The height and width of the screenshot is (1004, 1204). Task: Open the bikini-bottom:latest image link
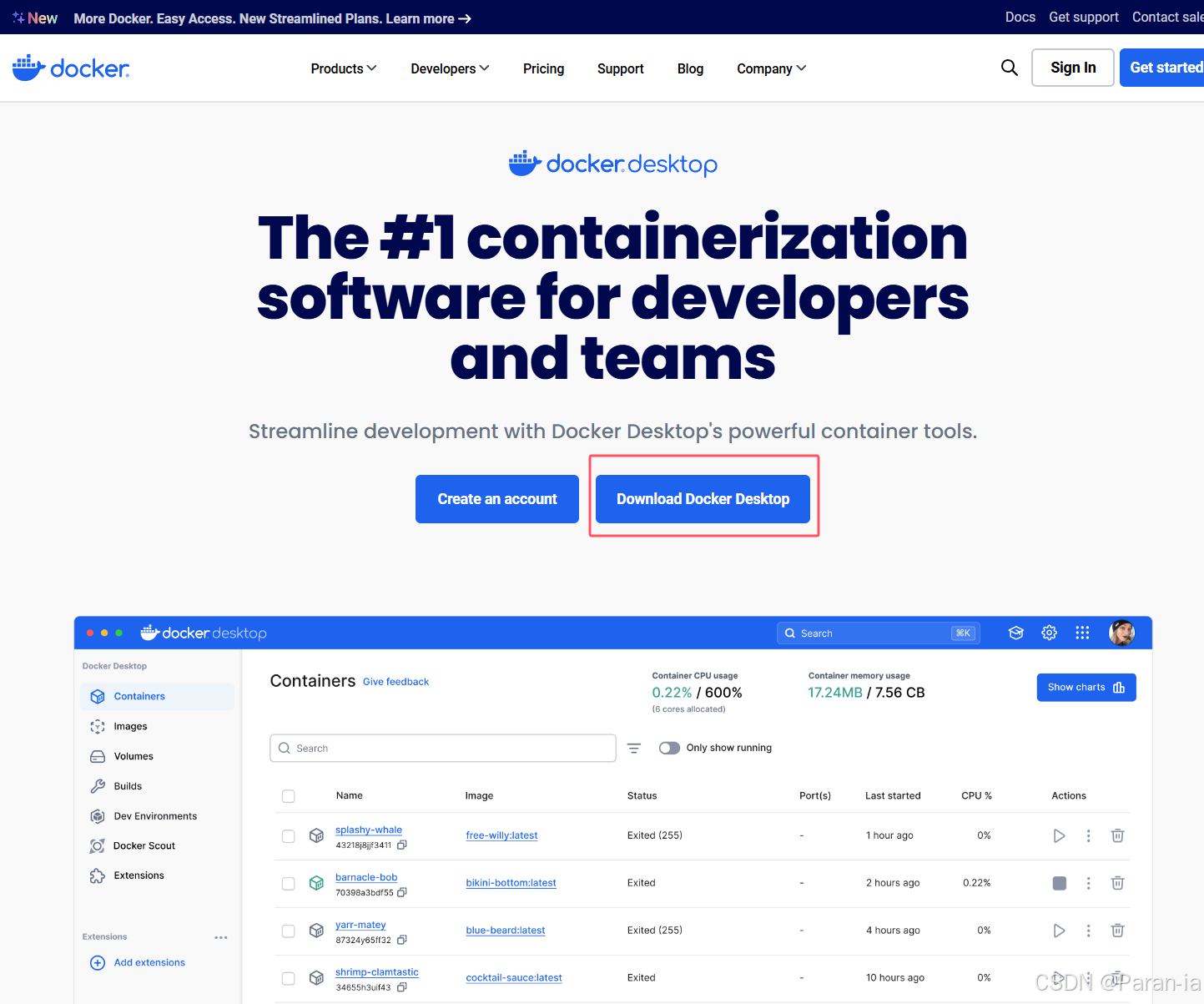pos(511,883)
